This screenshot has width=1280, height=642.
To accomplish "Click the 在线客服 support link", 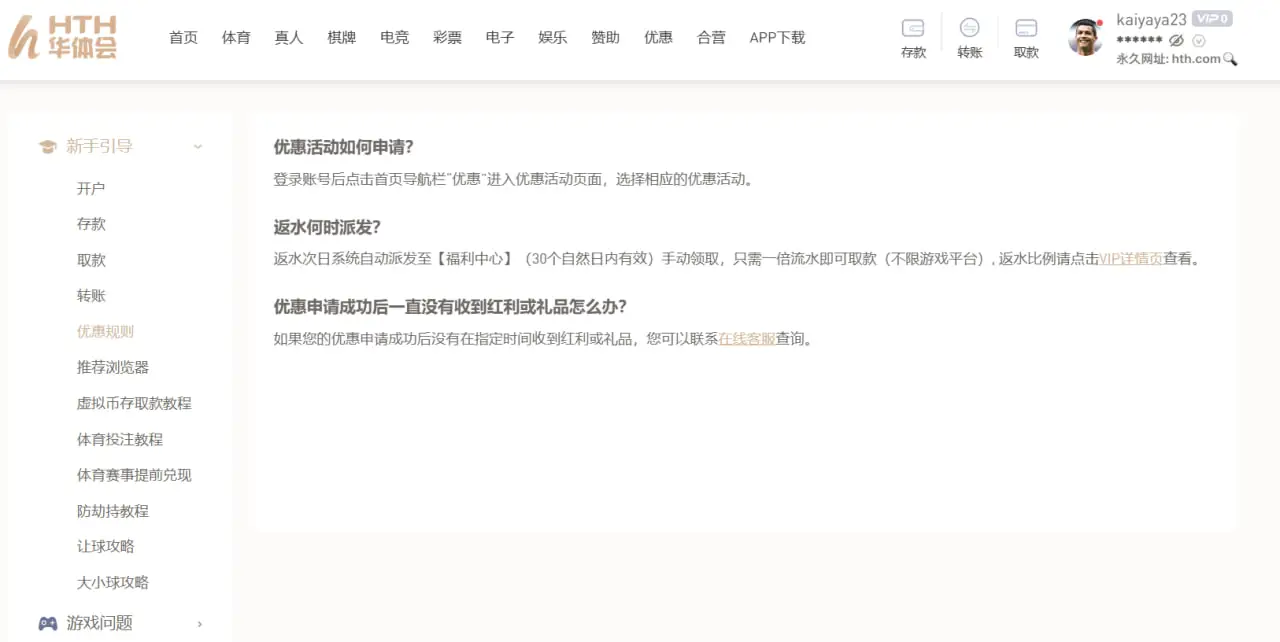I will pyautogui.click(x=747, y=339).
